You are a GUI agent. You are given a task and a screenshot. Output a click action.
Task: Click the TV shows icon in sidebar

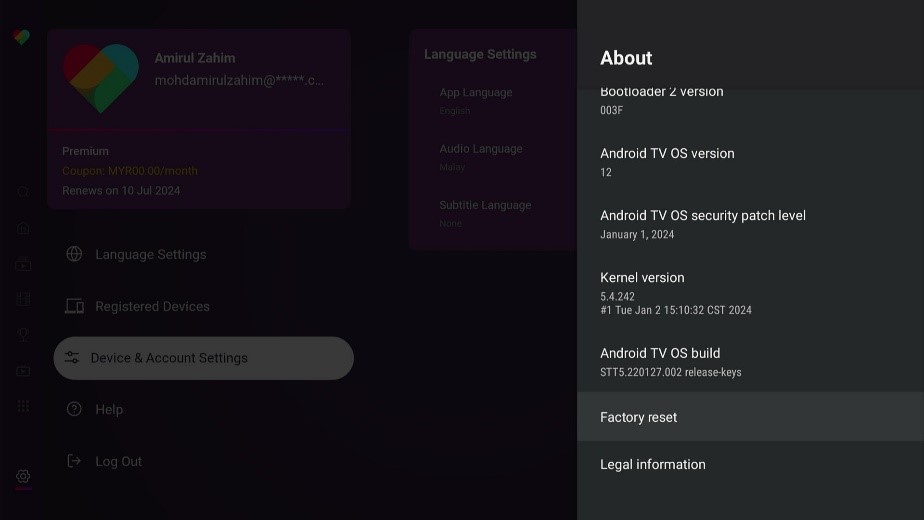click(23, 264)
